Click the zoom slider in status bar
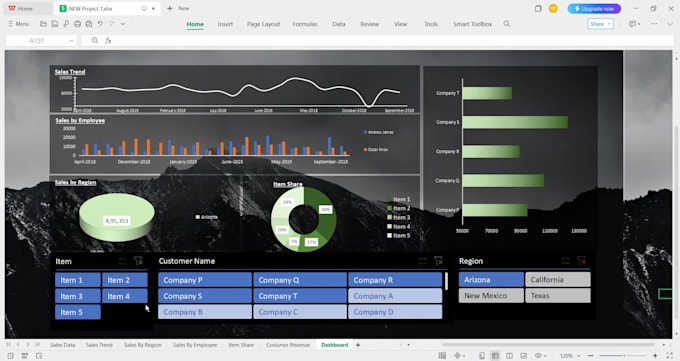 (x=623, y=356)
